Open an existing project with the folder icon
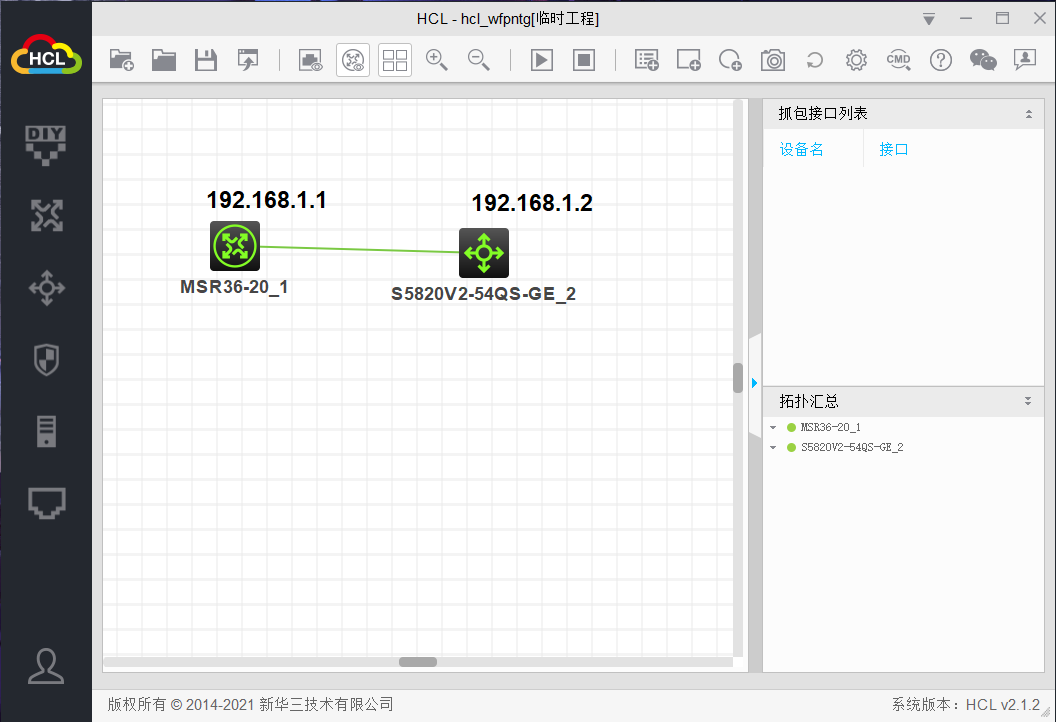The image size is (1056, 722). point(164,60)
